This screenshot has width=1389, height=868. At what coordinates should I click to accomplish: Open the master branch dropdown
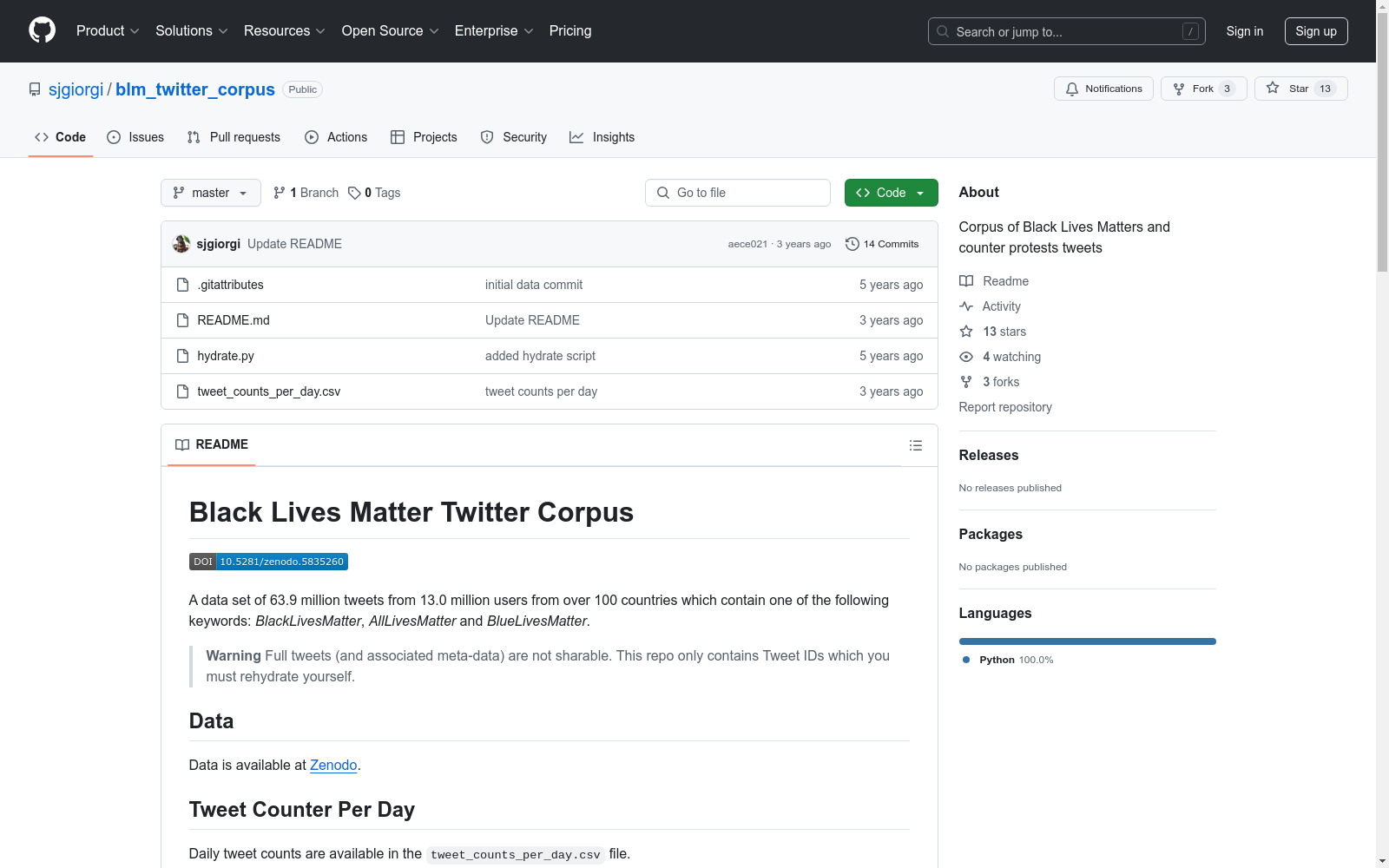coord(211,193)
